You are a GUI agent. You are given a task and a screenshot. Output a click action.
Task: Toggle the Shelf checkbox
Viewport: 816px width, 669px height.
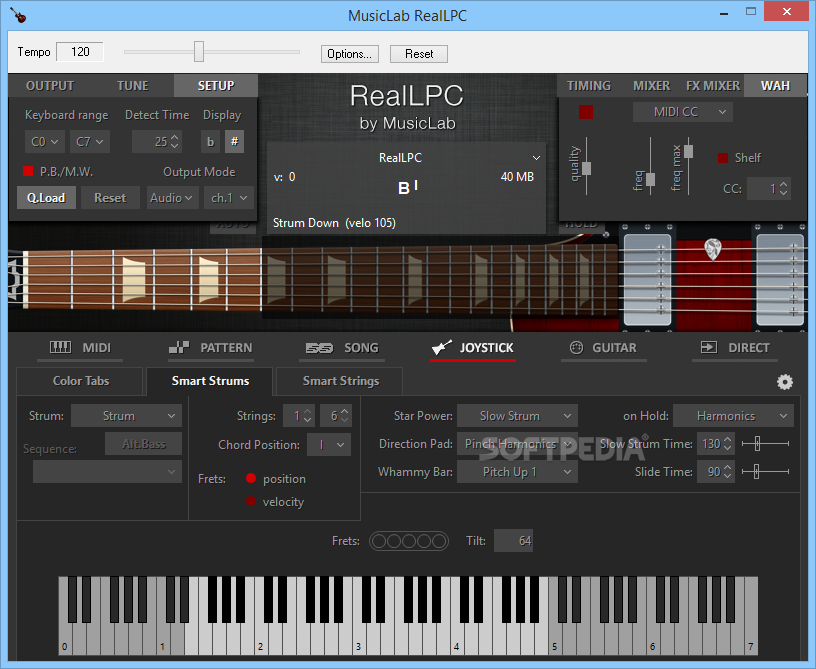tap(723, 158)
